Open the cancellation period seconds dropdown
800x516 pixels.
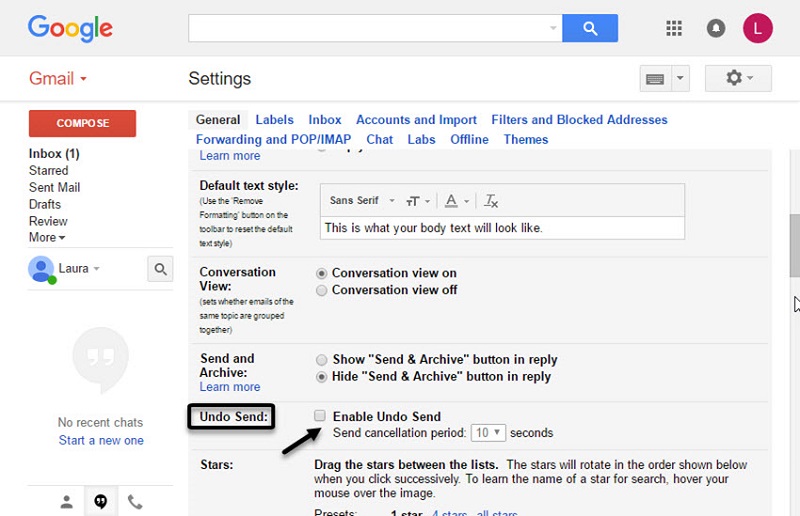(x=488, y=433)
